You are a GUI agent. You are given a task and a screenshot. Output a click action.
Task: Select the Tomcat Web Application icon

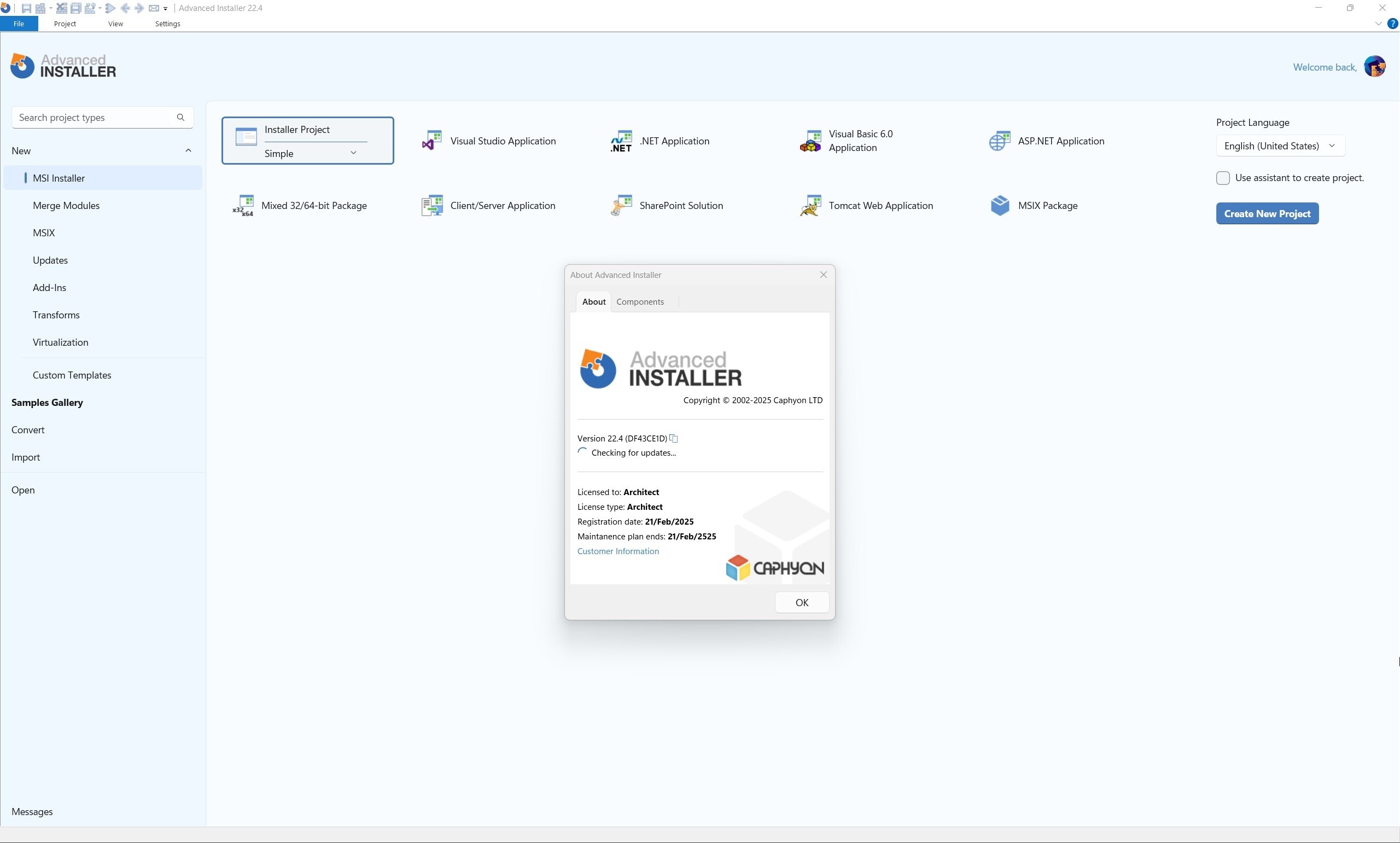click(x=810, y=206)
